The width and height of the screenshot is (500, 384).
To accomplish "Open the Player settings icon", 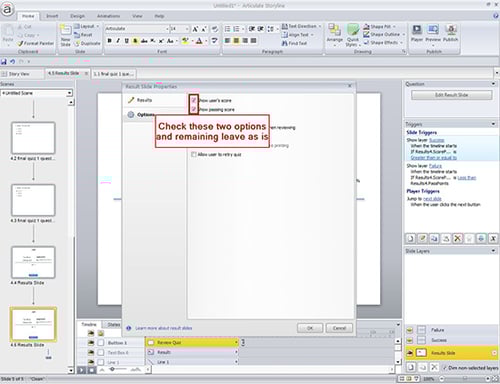I will 417,33.
